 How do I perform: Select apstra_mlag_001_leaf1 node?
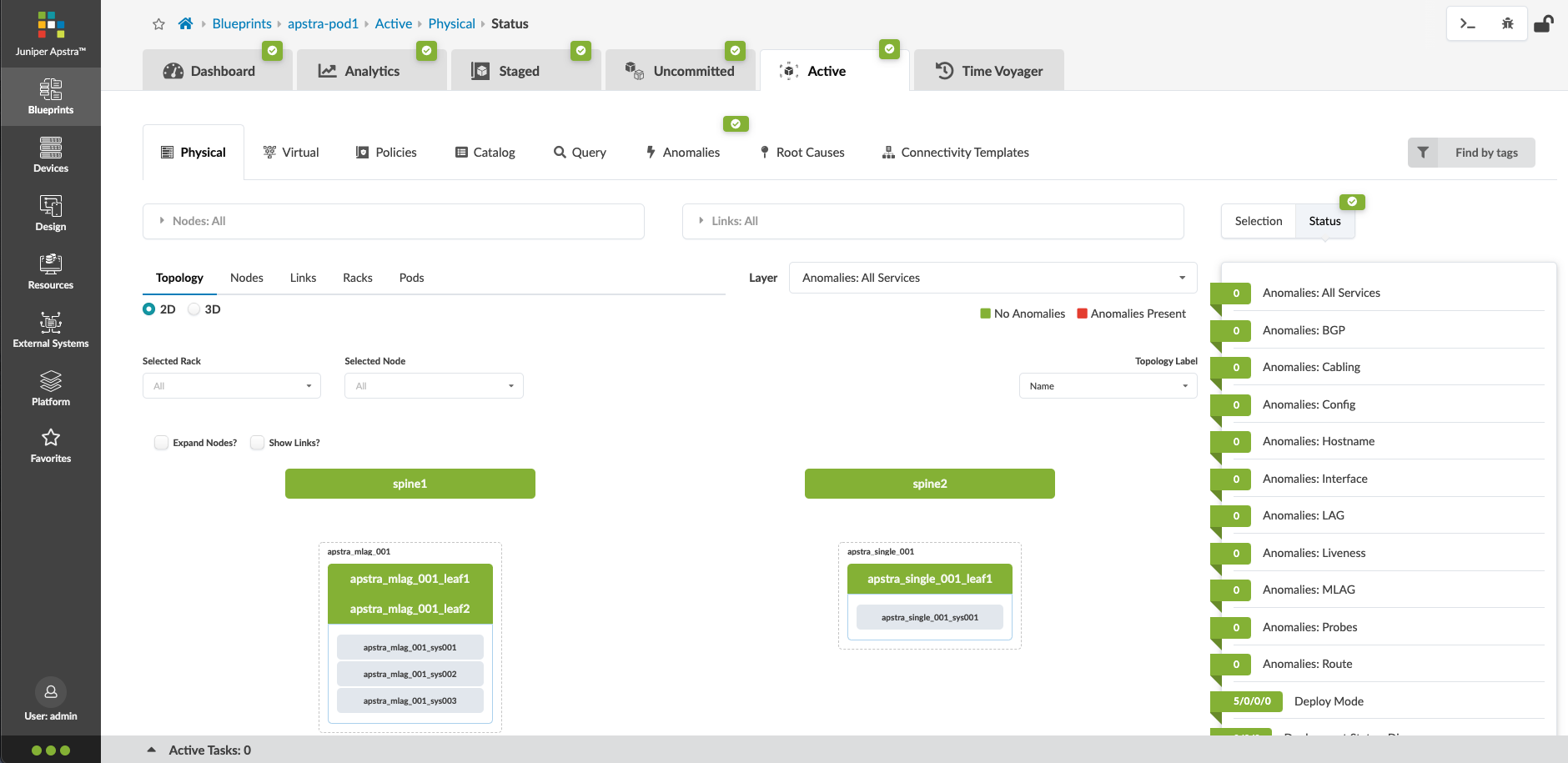click(x=410, y=579)
